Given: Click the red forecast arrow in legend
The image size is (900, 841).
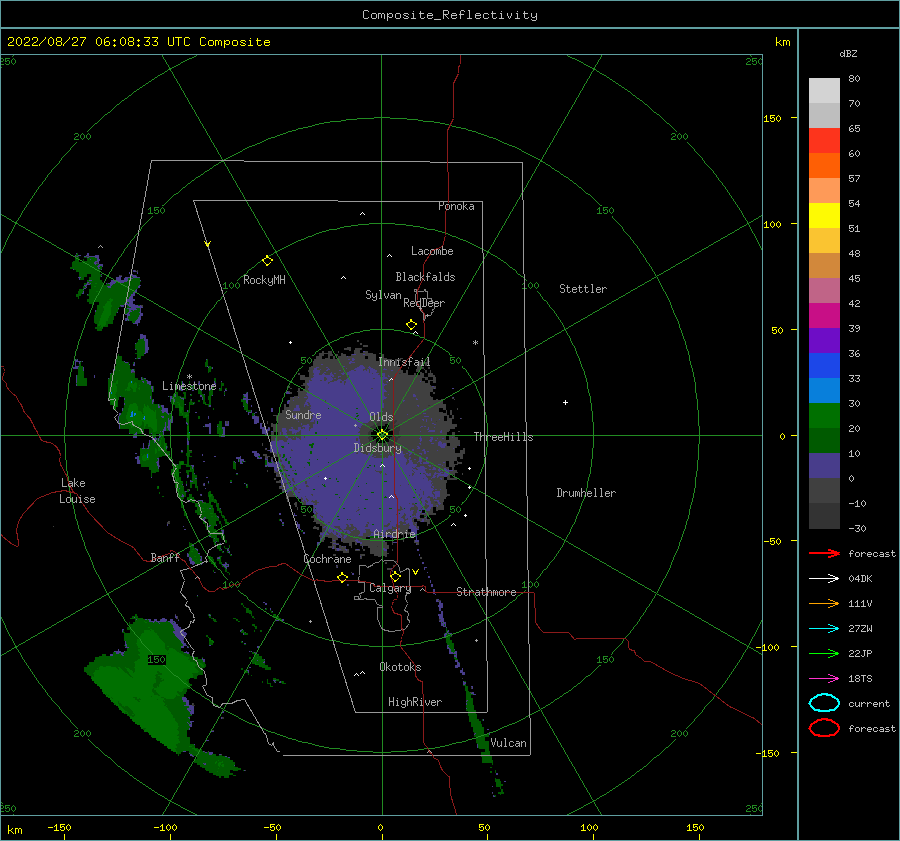Looking at the screenshot, I should [x=824, y=553].
